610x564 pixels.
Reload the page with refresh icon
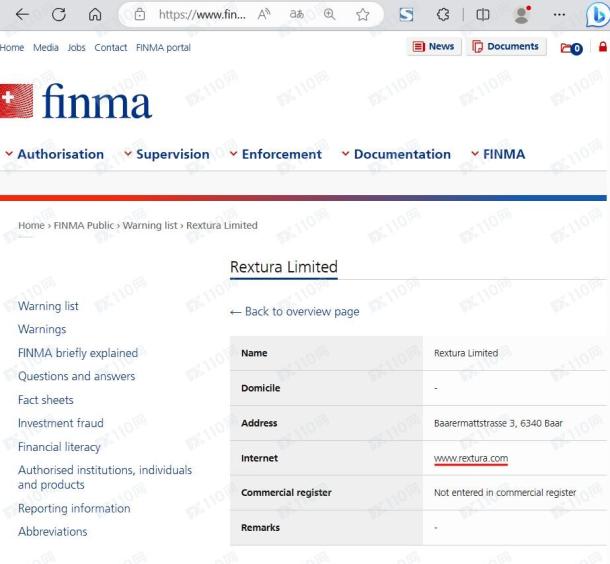(x=59, y=15)
